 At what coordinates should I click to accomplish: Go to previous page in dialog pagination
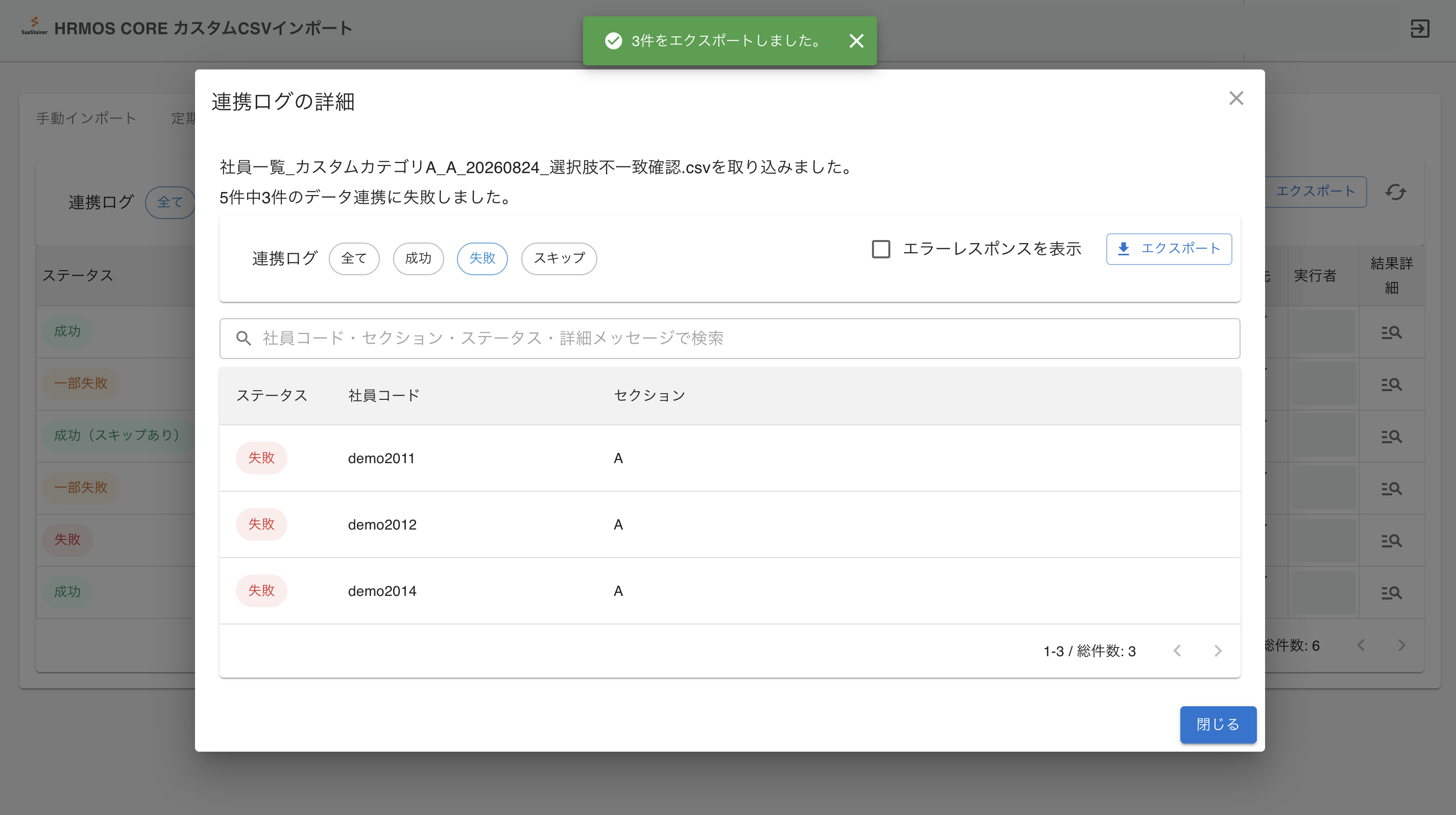click(1177, 651)
